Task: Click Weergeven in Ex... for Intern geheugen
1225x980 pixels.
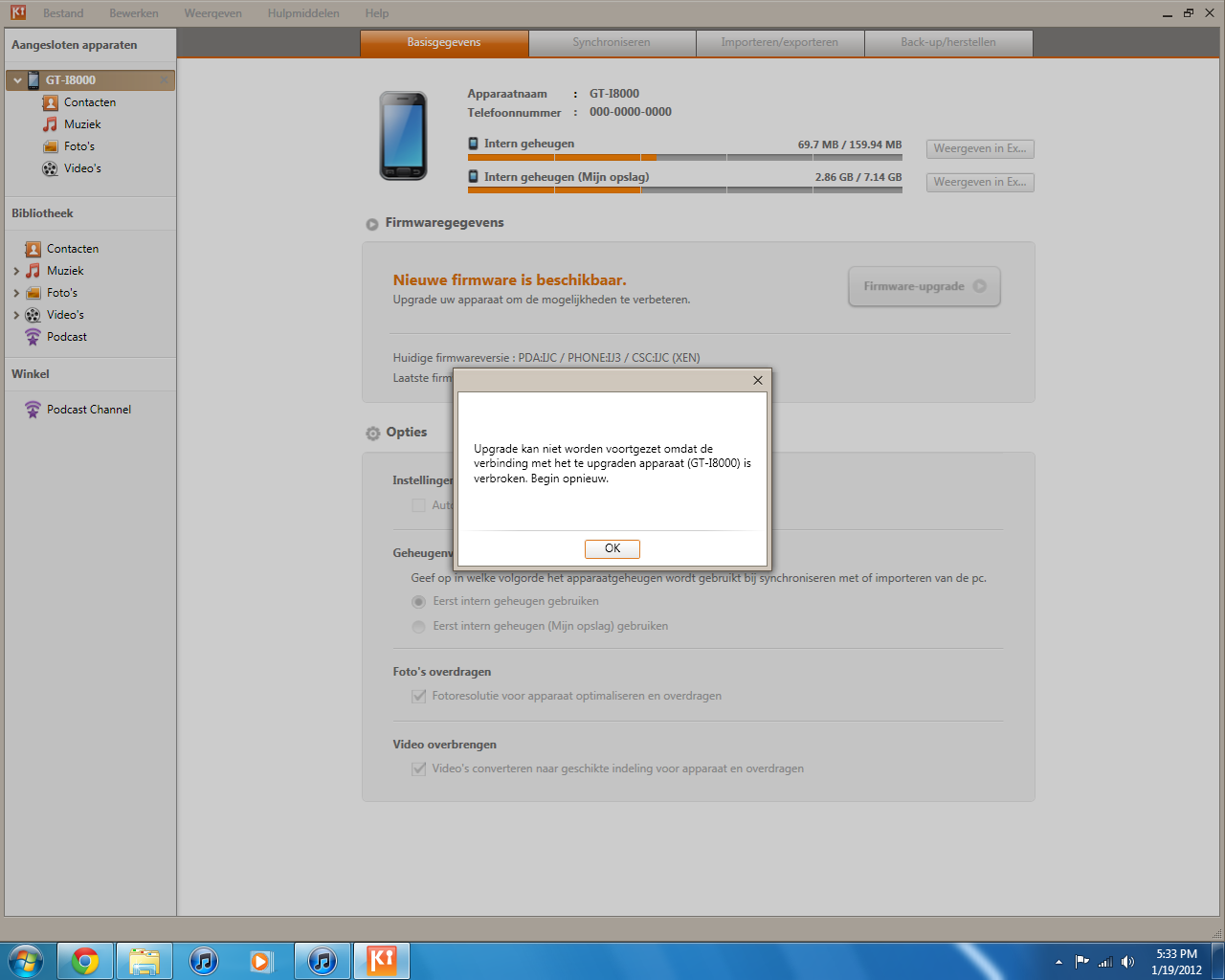Action: click(980, 149)
